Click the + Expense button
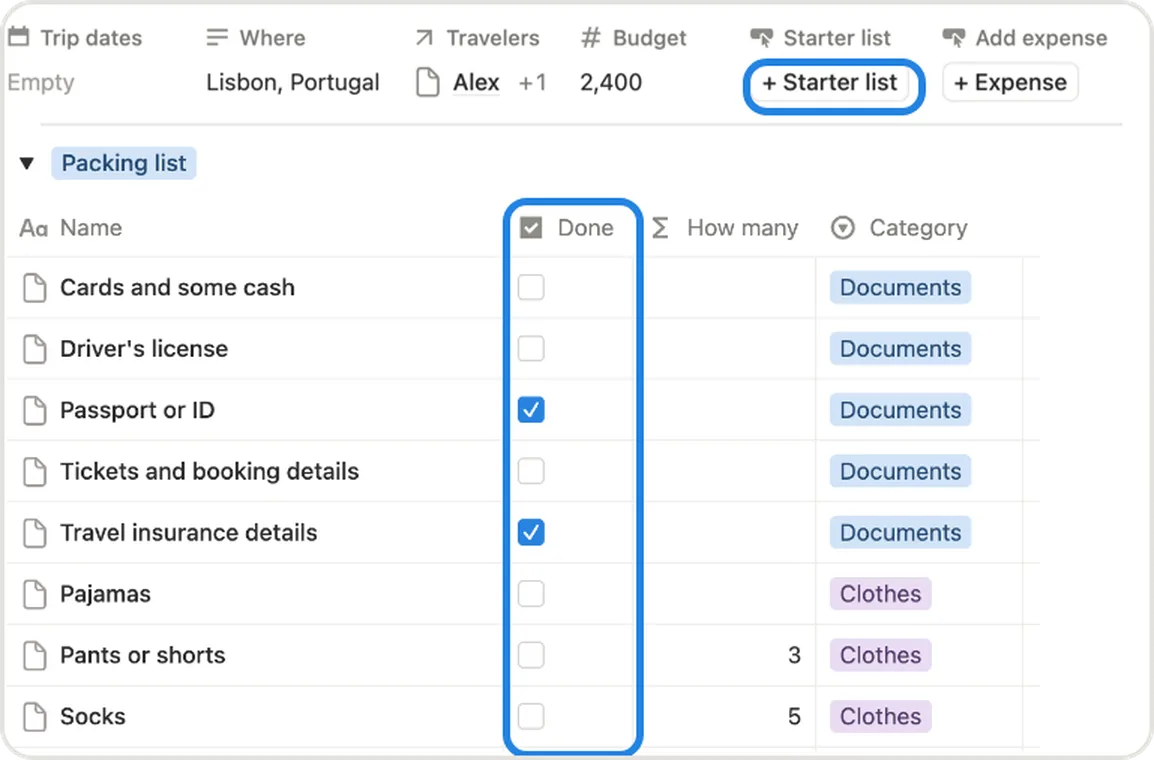 coord(1010,82)
